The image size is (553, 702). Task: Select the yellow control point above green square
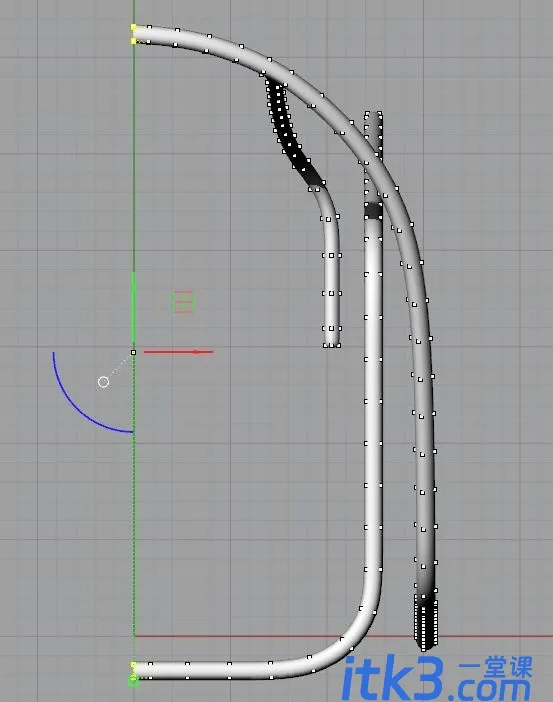[x=133, y=666]
